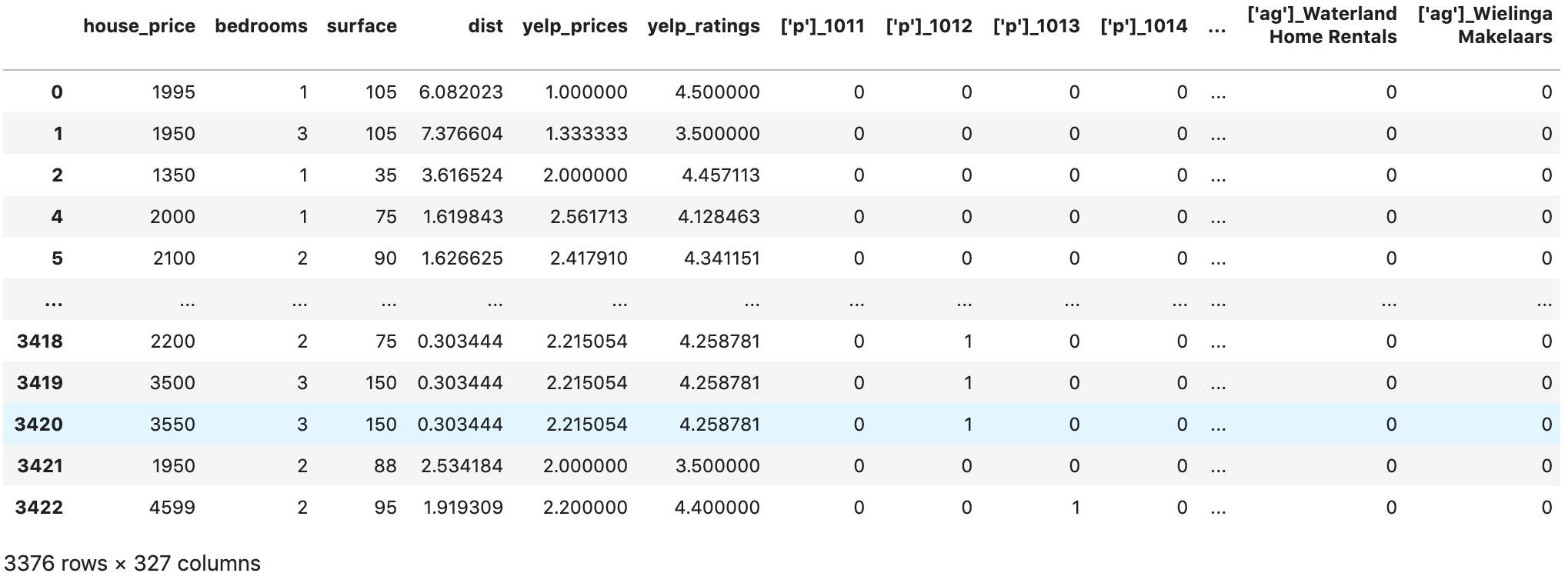Click yelp_ratings value 4.341151
Viewport: 1568px width, 583px height.
pyautogui.click(x=722, y=258)
